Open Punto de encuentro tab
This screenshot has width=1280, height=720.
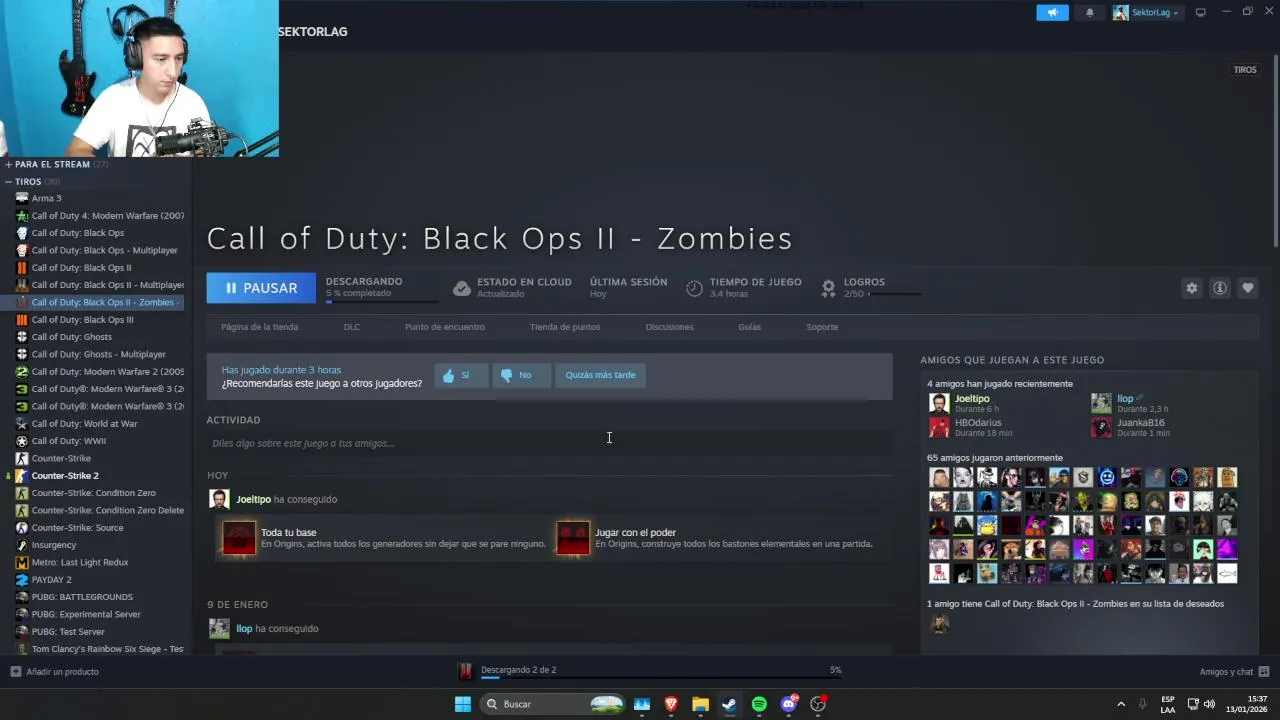[445, 327]
